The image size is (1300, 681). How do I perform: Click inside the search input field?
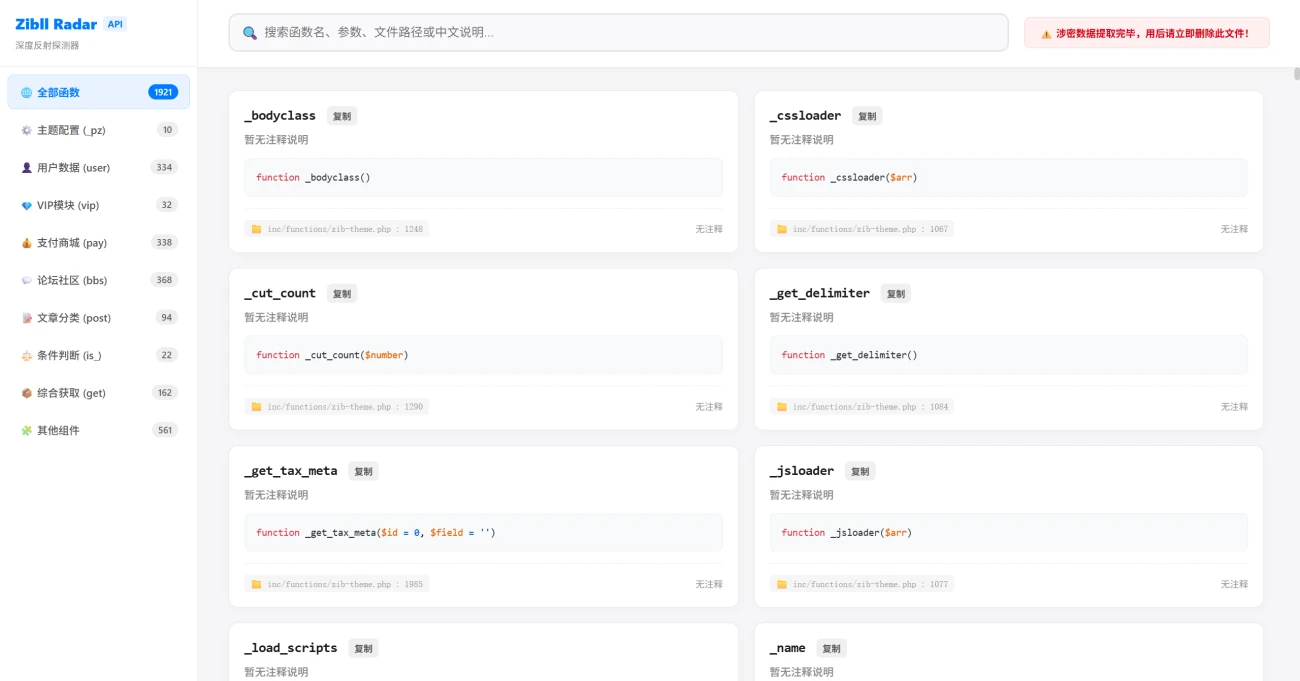point(600,32)
